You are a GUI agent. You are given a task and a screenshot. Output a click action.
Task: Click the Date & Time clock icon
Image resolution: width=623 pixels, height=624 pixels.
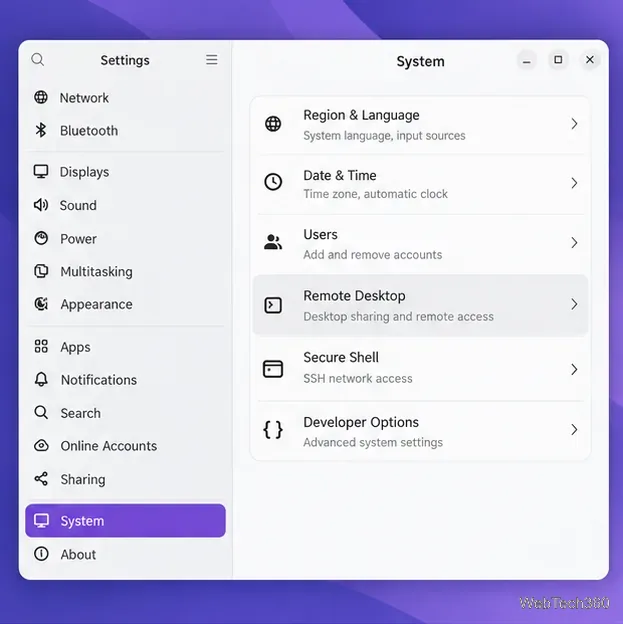273,182
